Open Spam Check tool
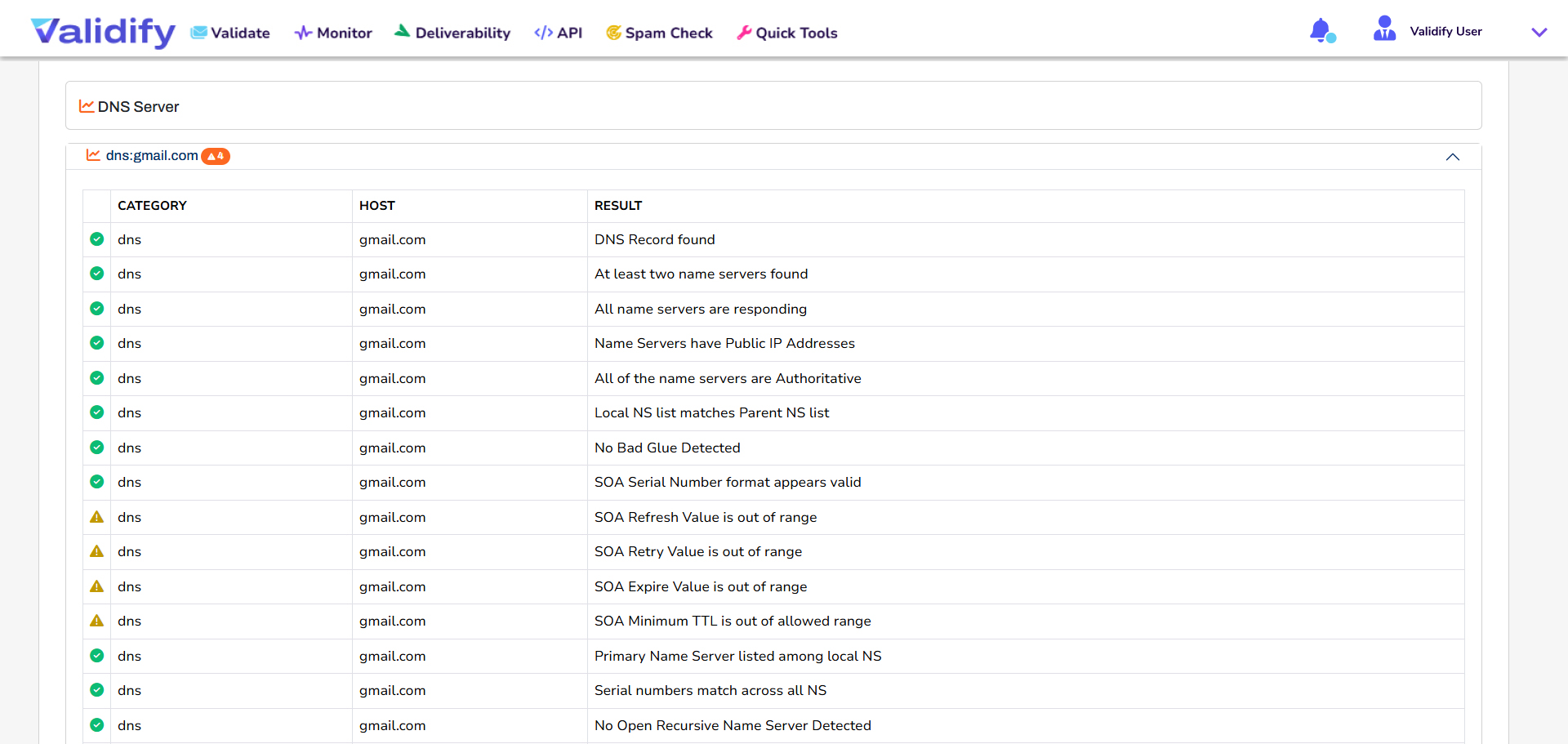This screenshot has height=744, width=1568. point(659,33)
